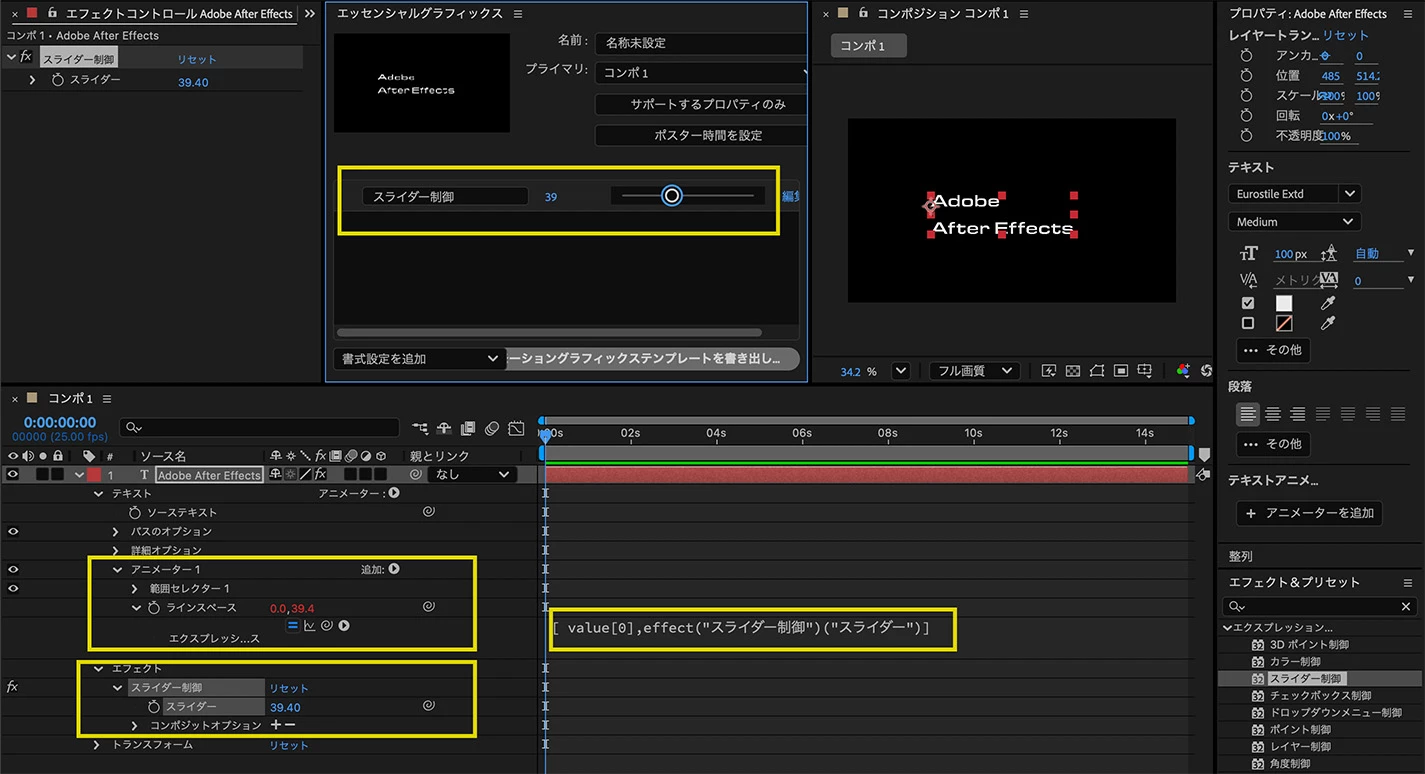This screenshot has width=1425, height=774.
Task: Toggle the shy layers switch icon in timeline
Action: coord(445,428)
